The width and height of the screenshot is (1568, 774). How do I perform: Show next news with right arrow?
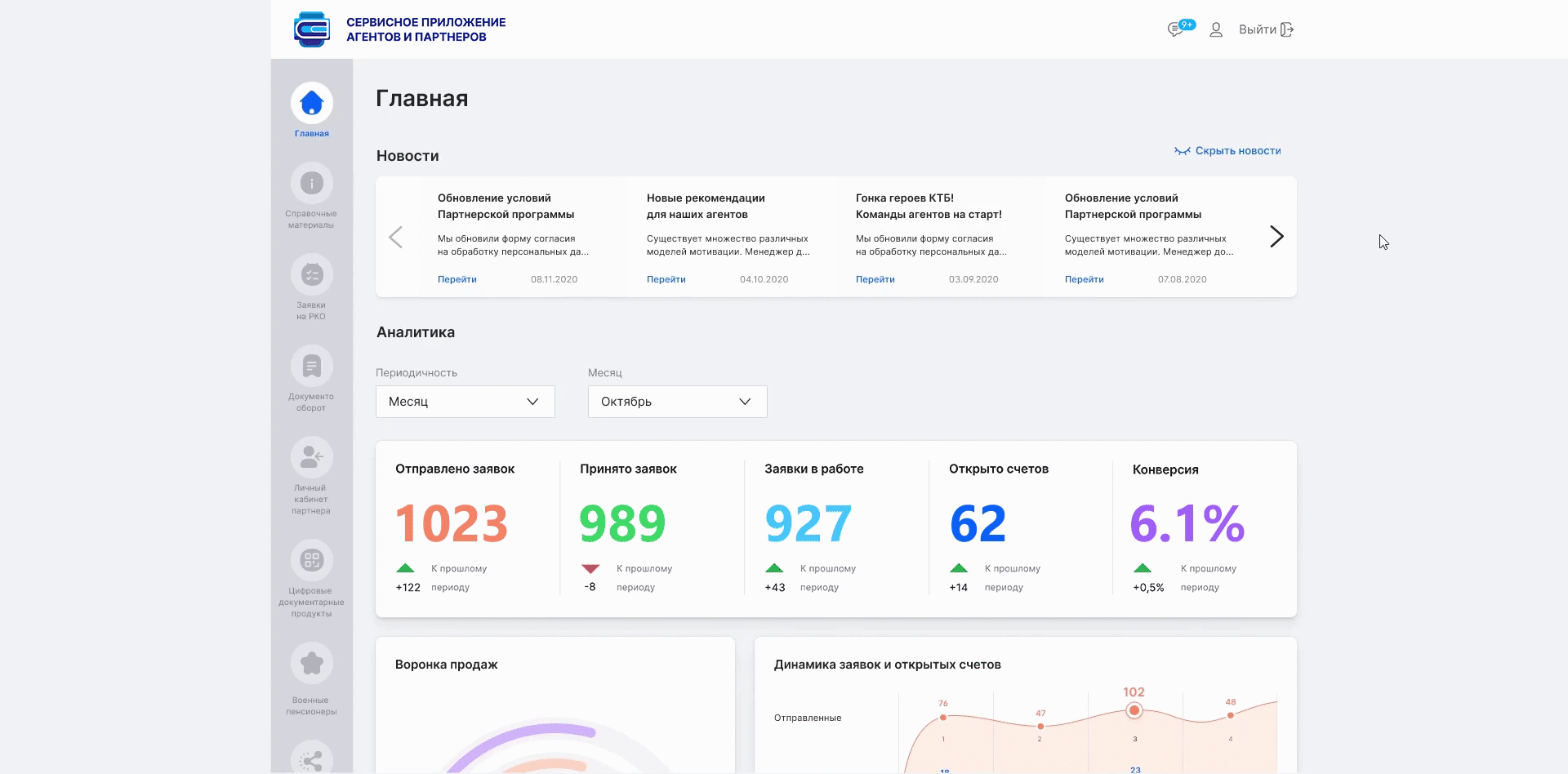[1276, 237]
